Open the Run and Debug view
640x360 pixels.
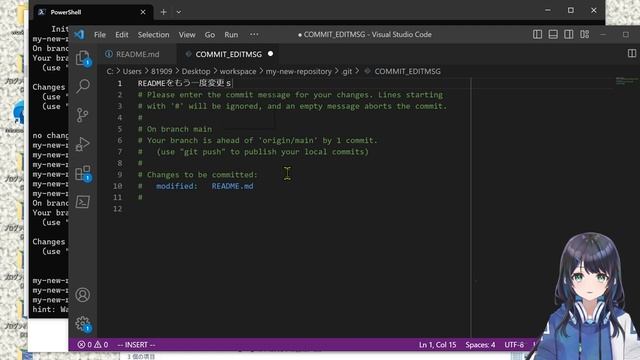[x=82, y=144]
